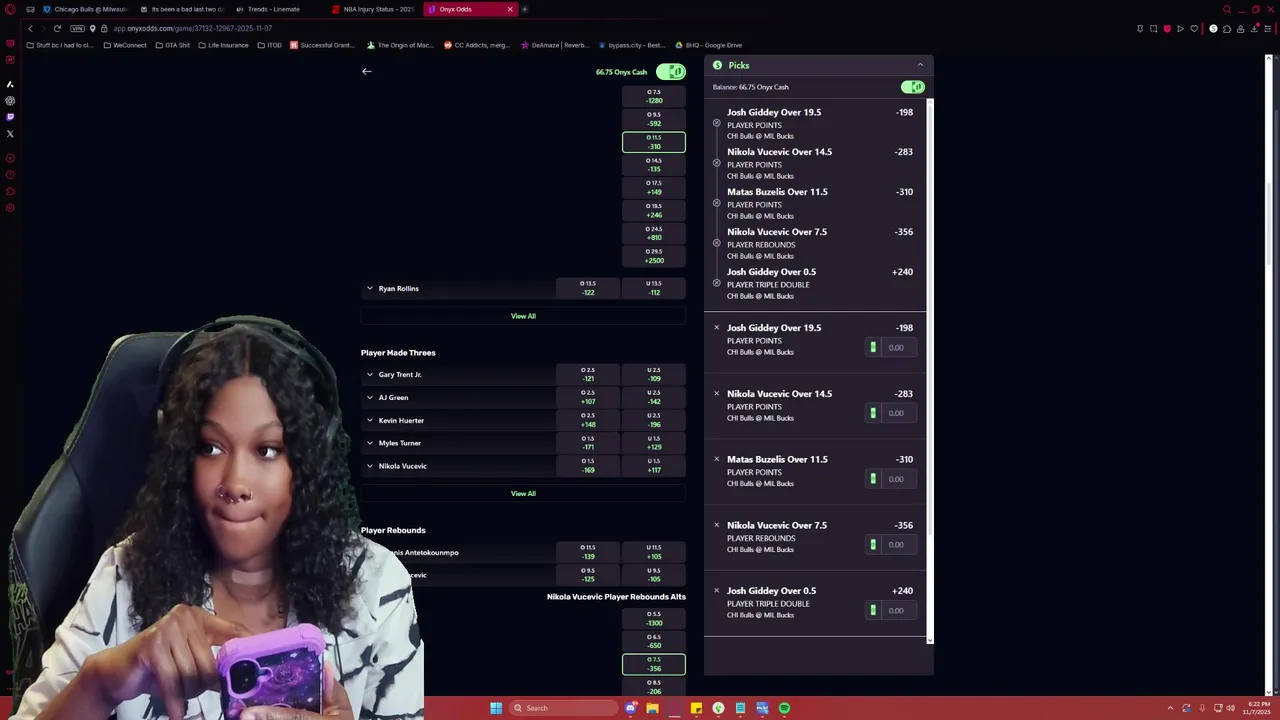Toggle Onyx Cash switch in Picks panel
The width and height of the screenshot is (1280, 720).
coord(912,87)
